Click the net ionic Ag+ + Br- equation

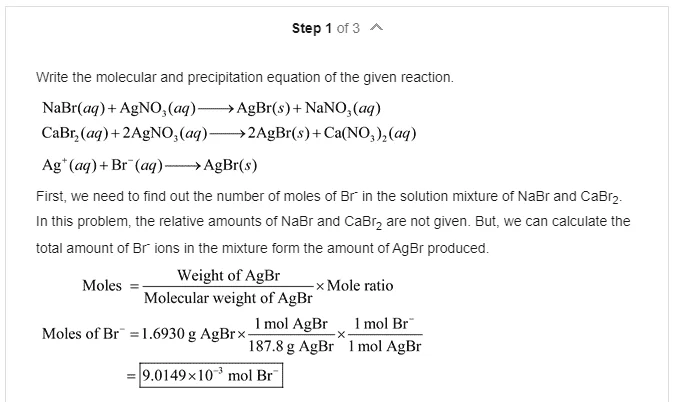point(149,165)
